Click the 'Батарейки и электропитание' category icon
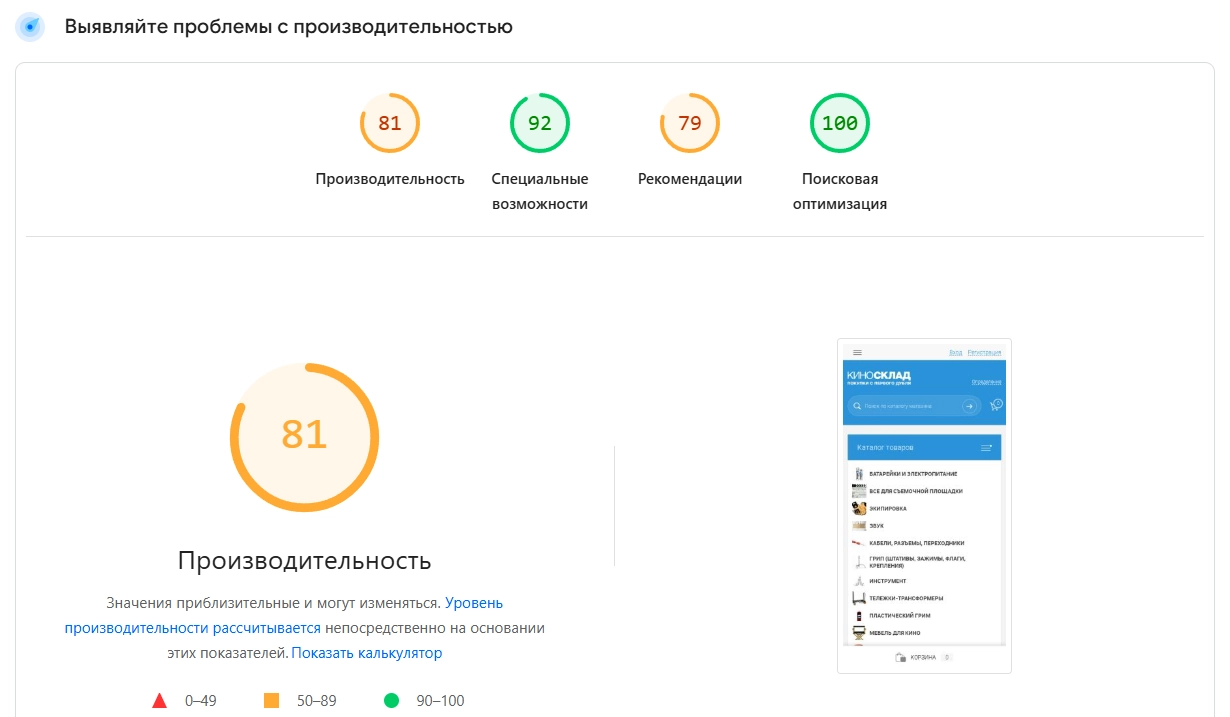Screen dimensions: 1230x717 858,473
